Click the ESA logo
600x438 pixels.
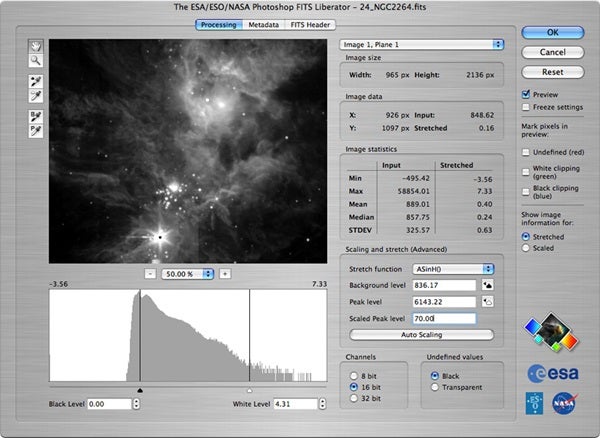pyautogui.click(x=553, y=374)
